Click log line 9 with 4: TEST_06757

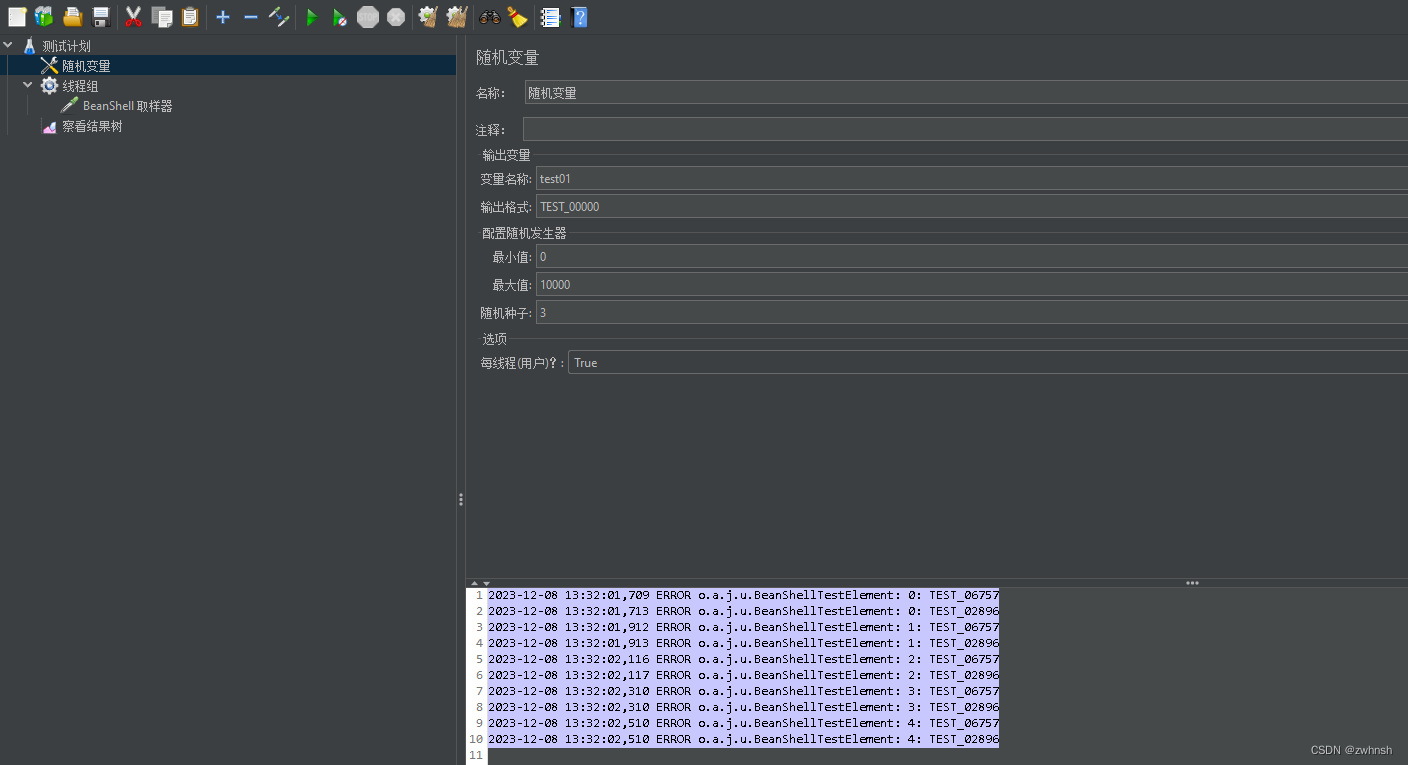pyautogui.click(x=743, y=723)
